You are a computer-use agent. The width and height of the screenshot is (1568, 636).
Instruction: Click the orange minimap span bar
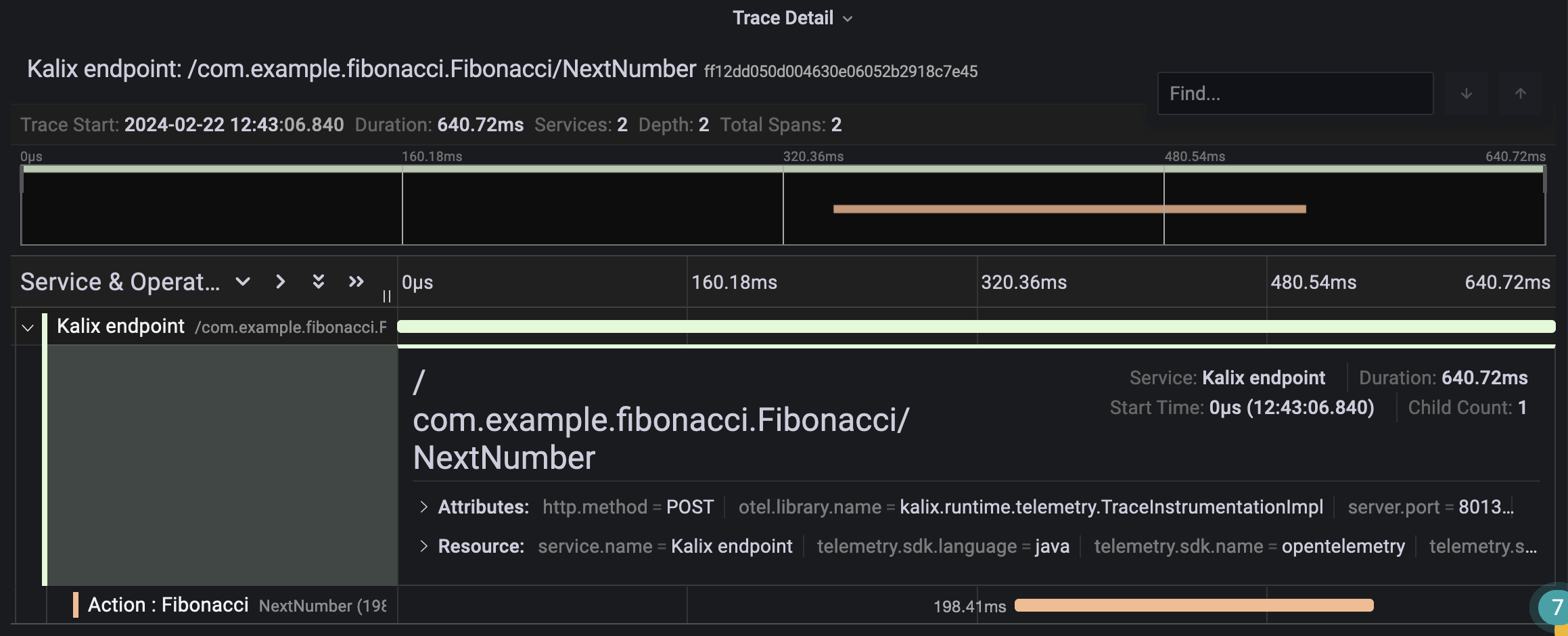[x=1069, y=208]
